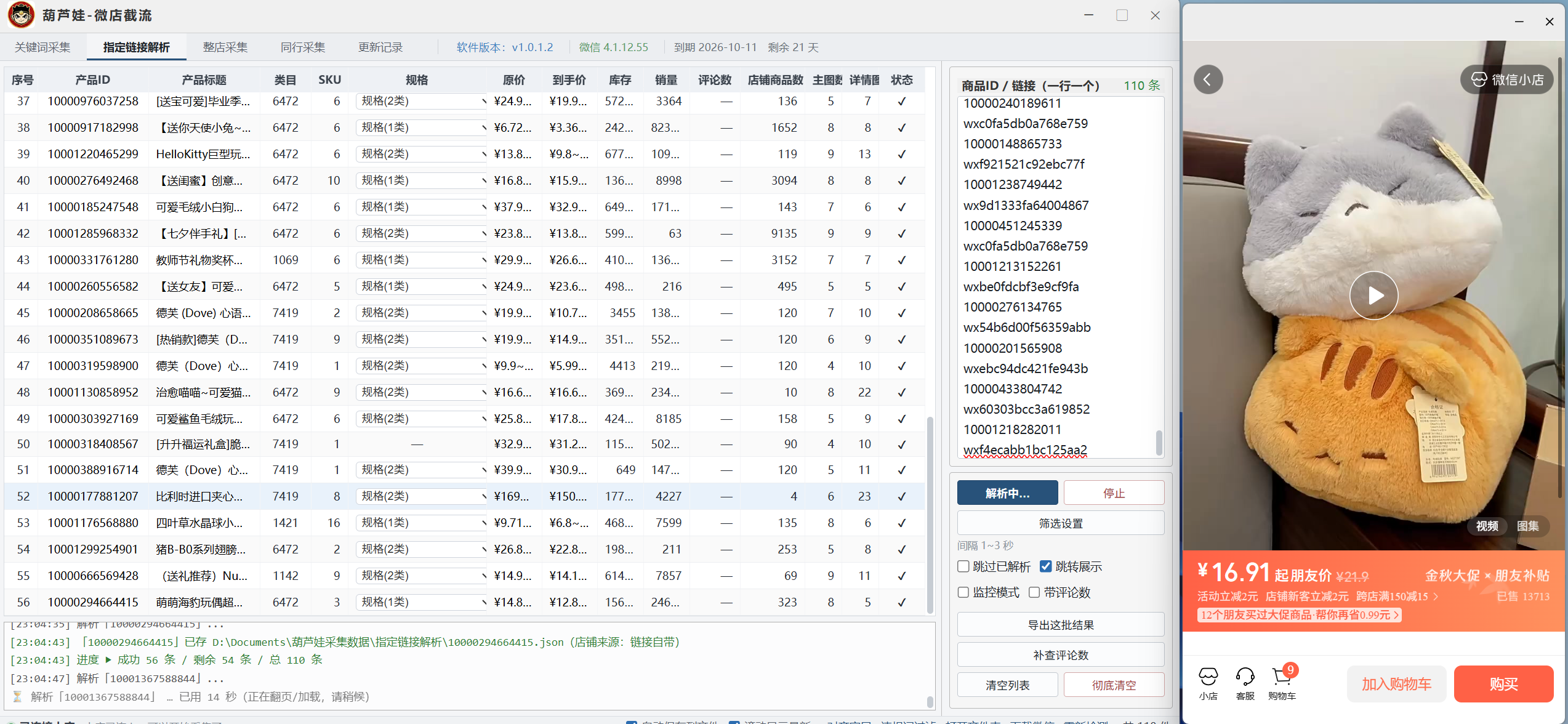1568x724 pixels.
Task: Open 筛选设置 filter settings
Action: (x=1060, y=523)
